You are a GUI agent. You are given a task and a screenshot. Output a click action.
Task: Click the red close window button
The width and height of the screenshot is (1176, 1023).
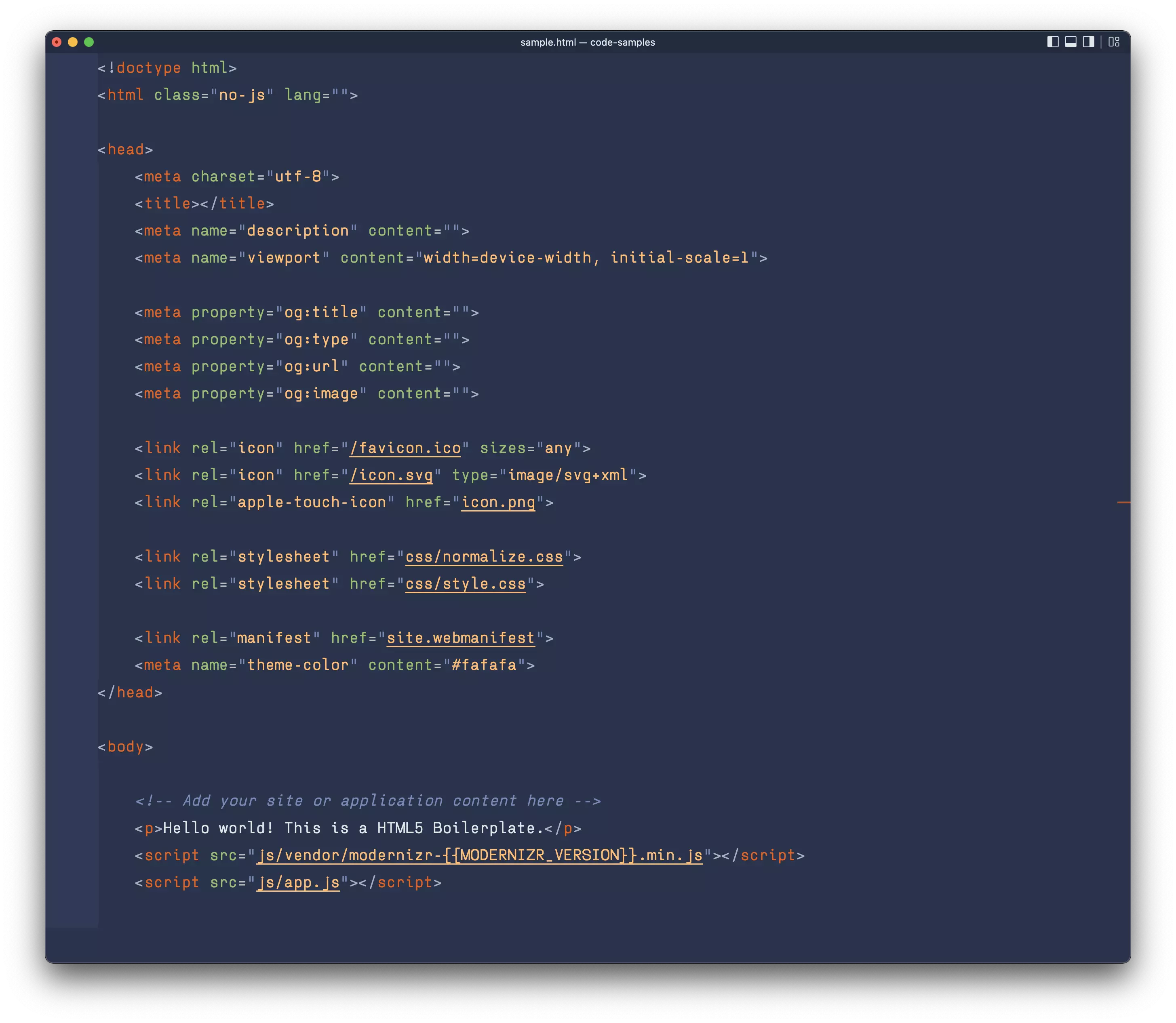(x=57, y=42)
